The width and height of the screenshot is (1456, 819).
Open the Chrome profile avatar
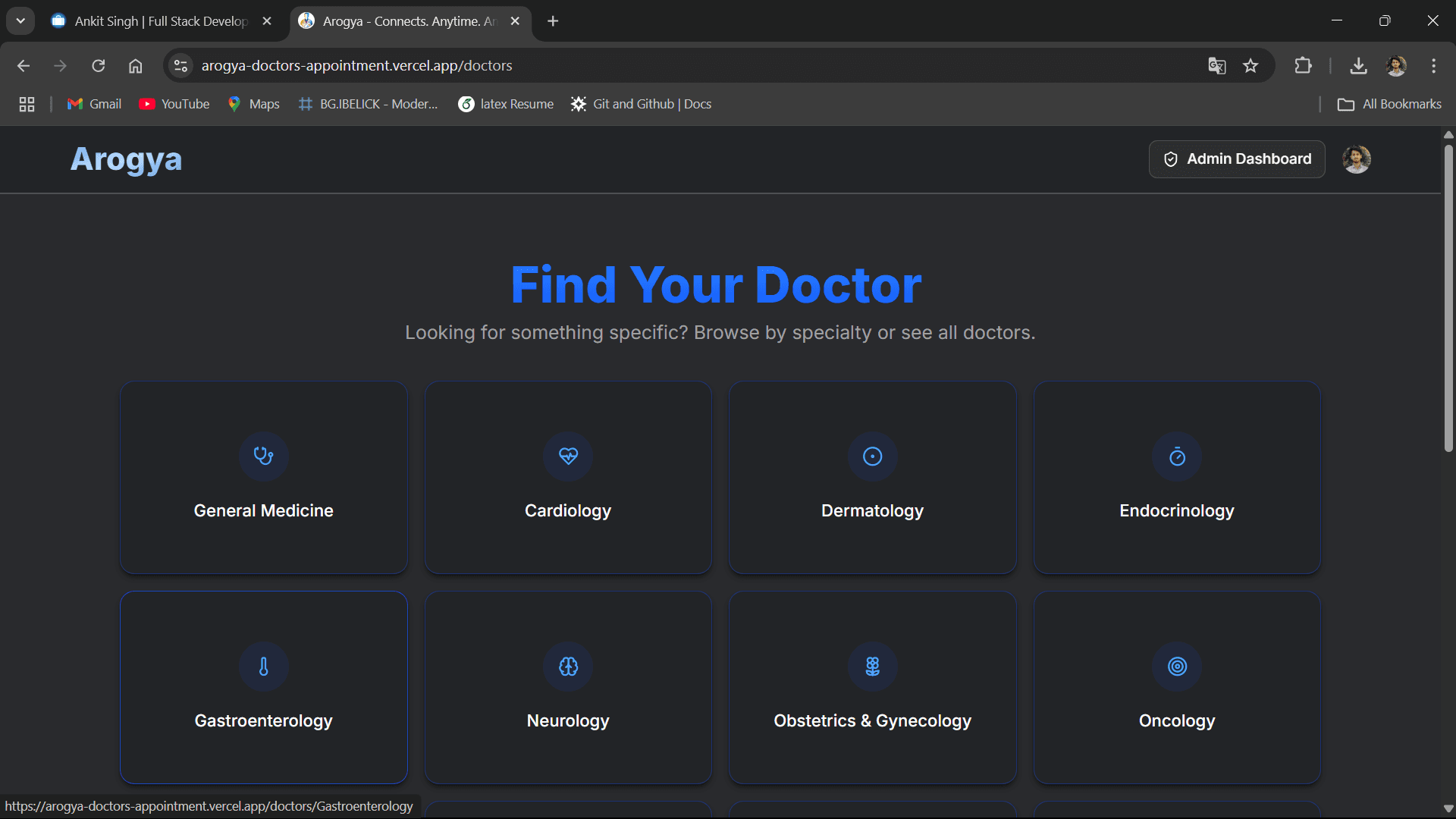pyautogui.click(x=1396, y=66)
